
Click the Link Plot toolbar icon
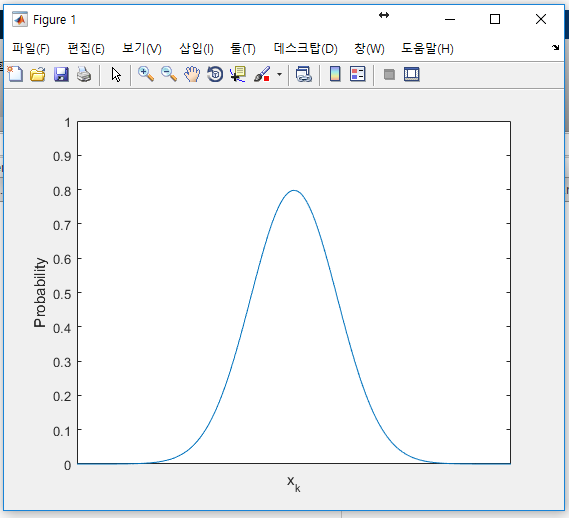(304, 74)
